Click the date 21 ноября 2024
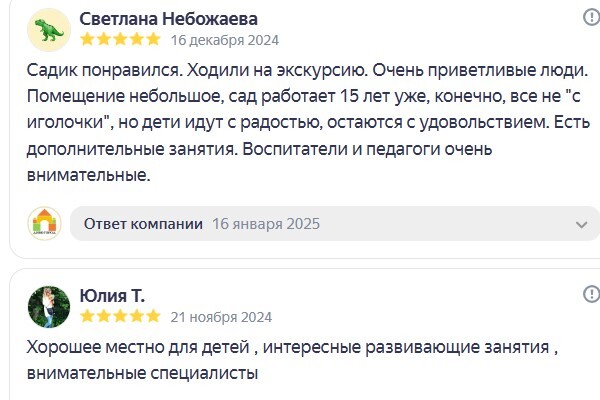Image resolution: width=600 pixels, height=400 pixels. point(221,317)
